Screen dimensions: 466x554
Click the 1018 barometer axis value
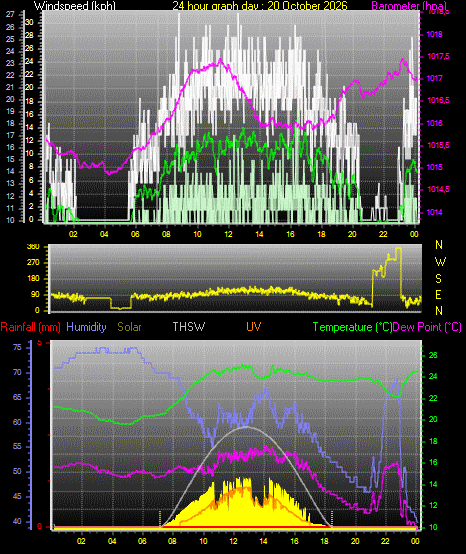coord(435,35)
